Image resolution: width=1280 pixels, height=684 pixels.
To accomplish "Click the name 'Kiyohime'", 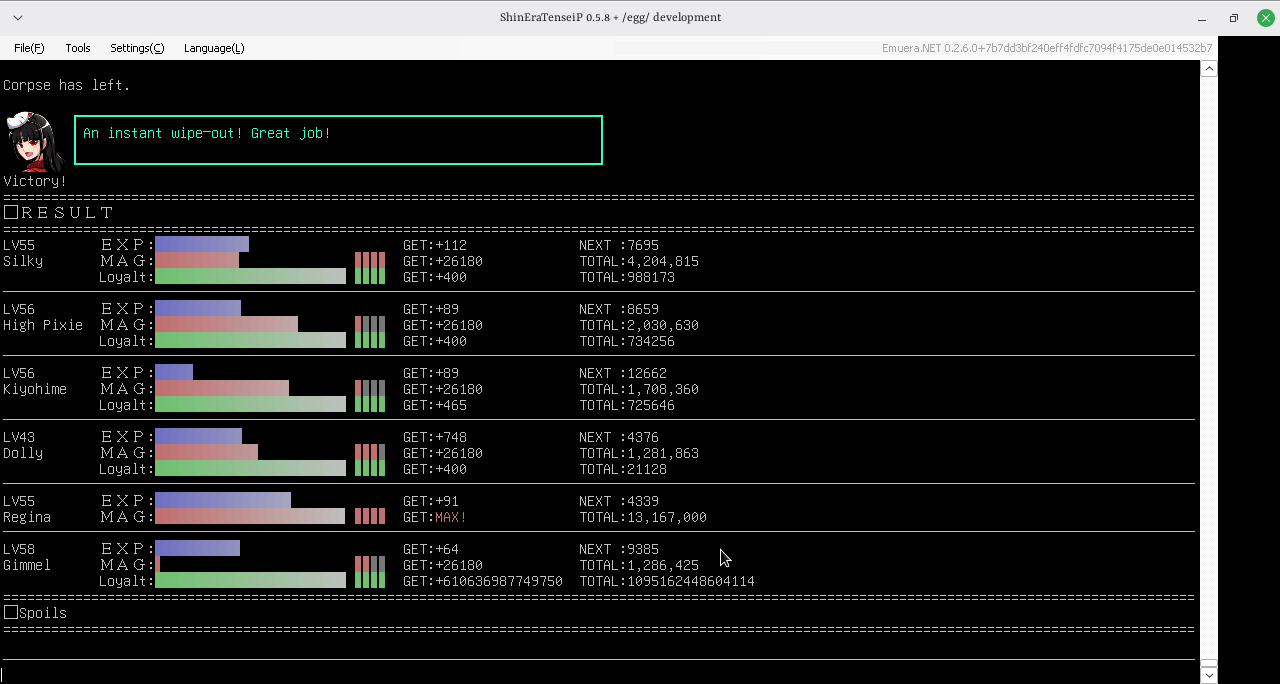I will coord(35,389).
